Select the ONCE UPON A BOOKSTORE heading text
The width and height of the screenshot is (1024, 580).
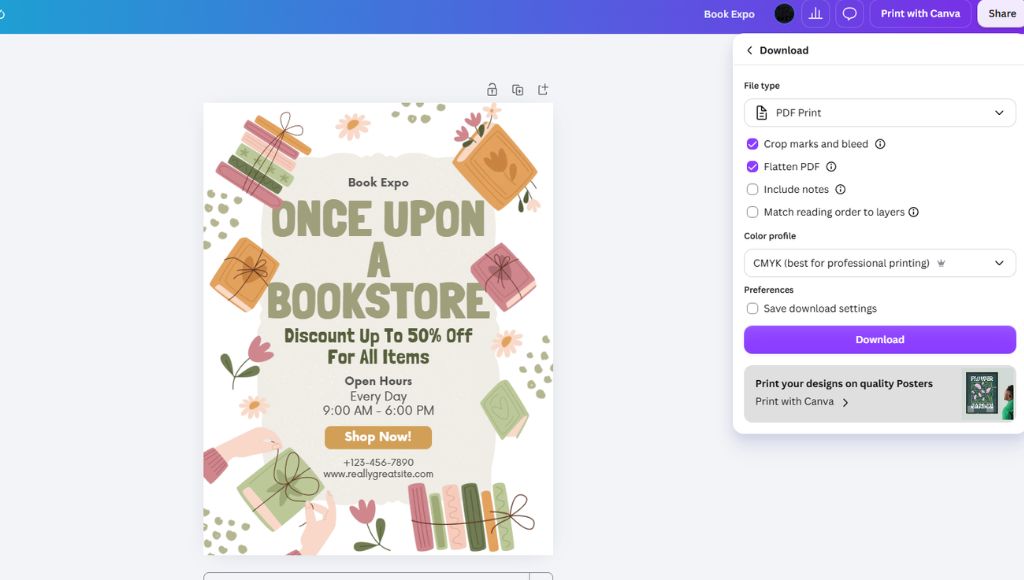tap(378, 259)
